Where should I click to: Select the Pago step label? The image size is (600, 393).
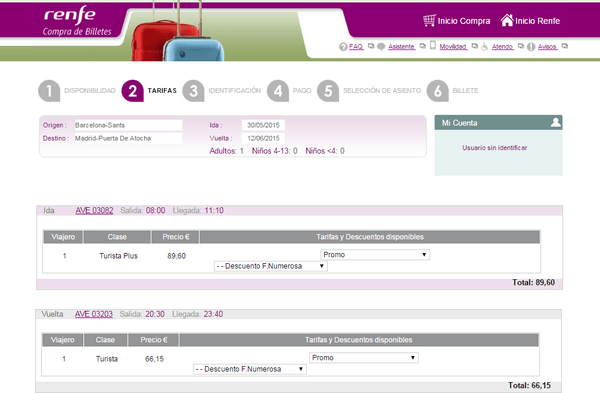302,91
